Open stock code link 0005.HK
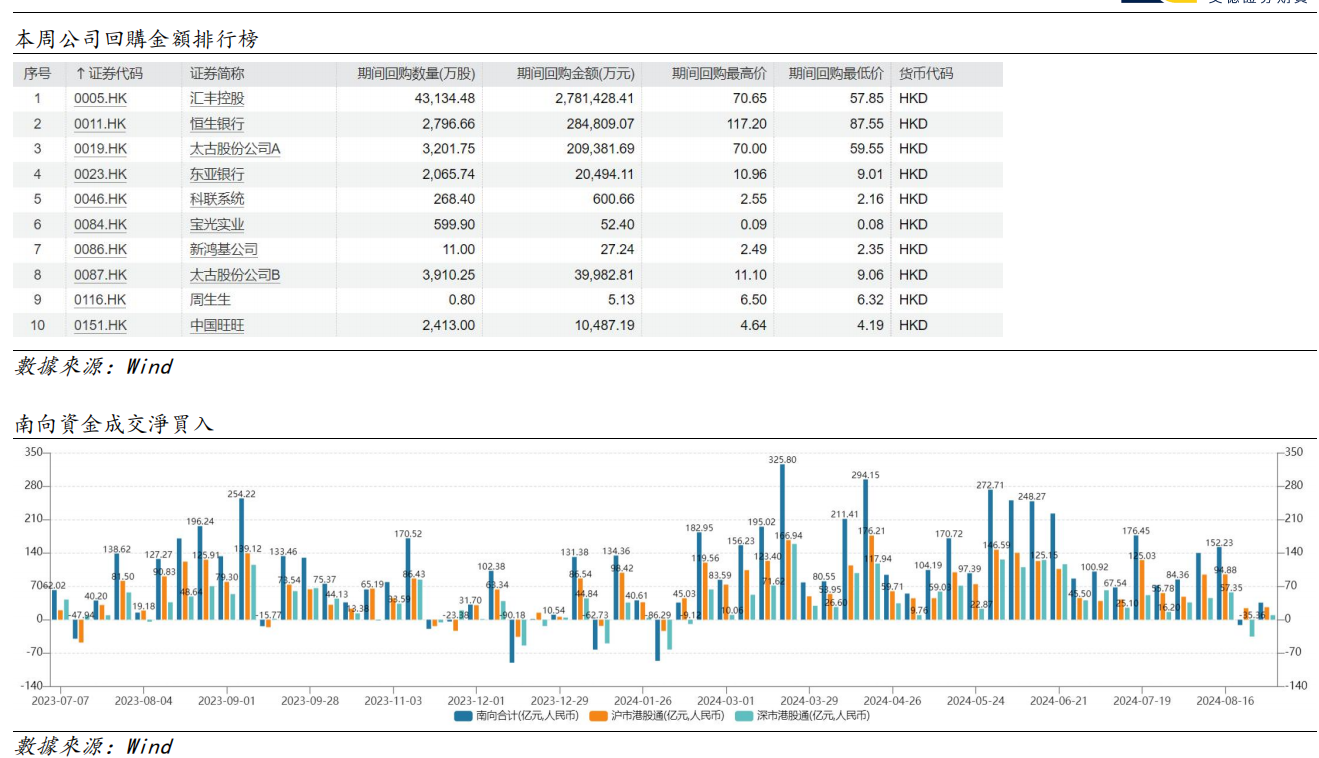Image resolution: width=1319 pixels, height=758 pixels. (x=101, y=99)
